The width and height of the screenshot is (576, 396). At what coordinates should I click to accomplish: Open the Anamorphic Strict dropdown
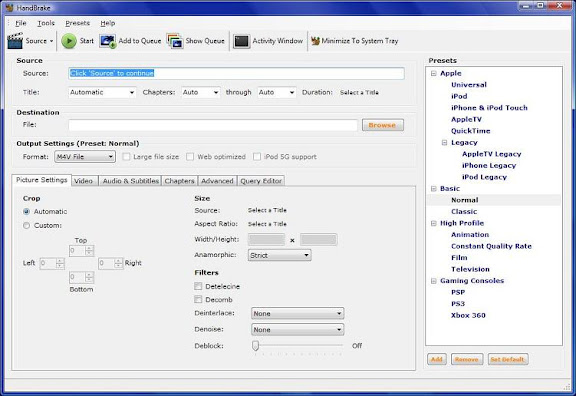tap(280, 255)
